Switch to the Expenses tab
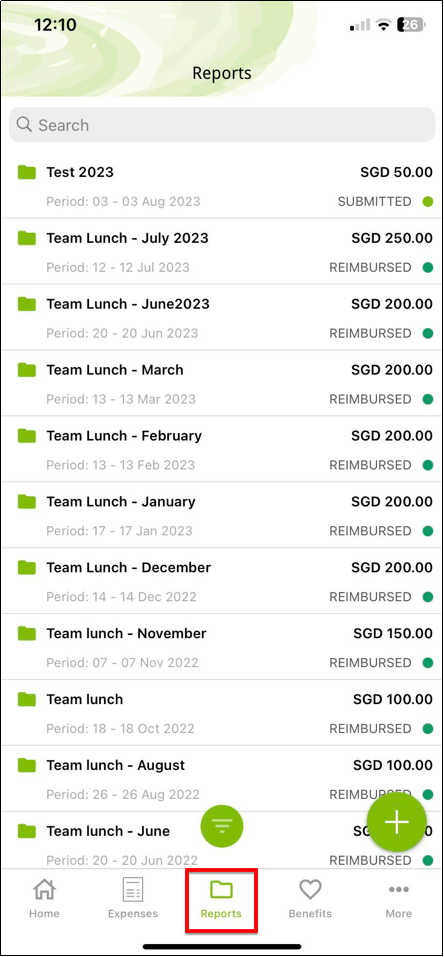Screen dimensions: 444x957 click(x=133, y=898)
